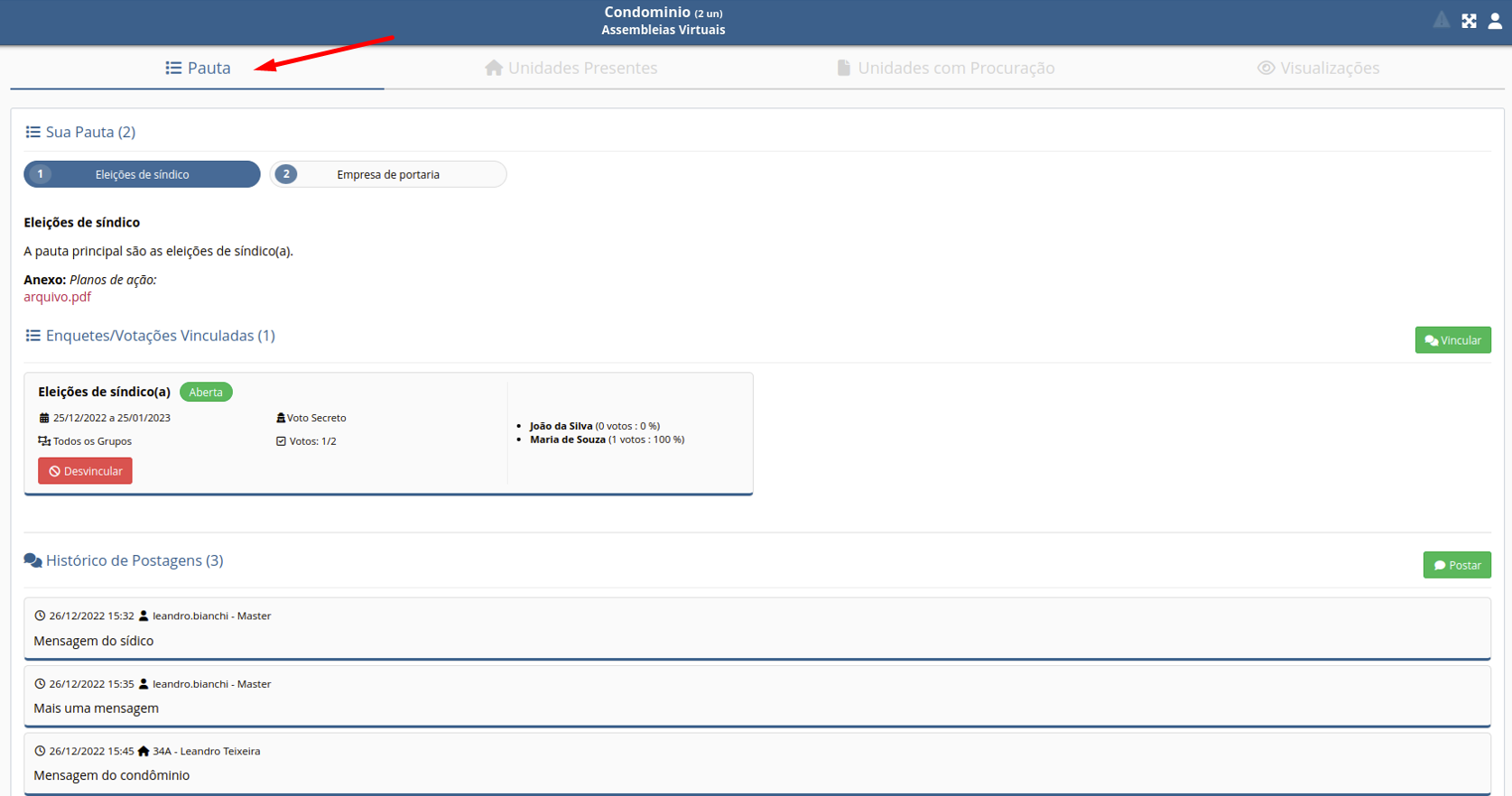Click the calendar icon next to voting dates
Screen dimensions: 1512x796
[x=43, y=418]
